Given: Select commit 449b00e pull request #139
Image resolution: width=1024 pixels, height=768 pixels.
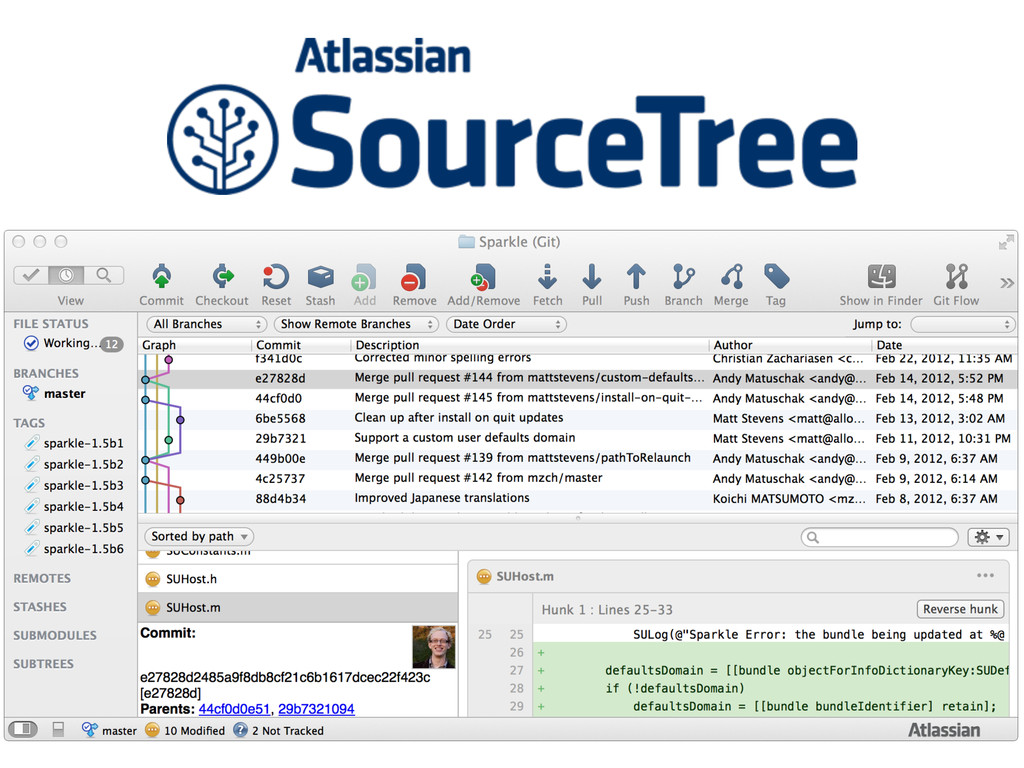Looking at the screenshot, I should pos(577,458).
